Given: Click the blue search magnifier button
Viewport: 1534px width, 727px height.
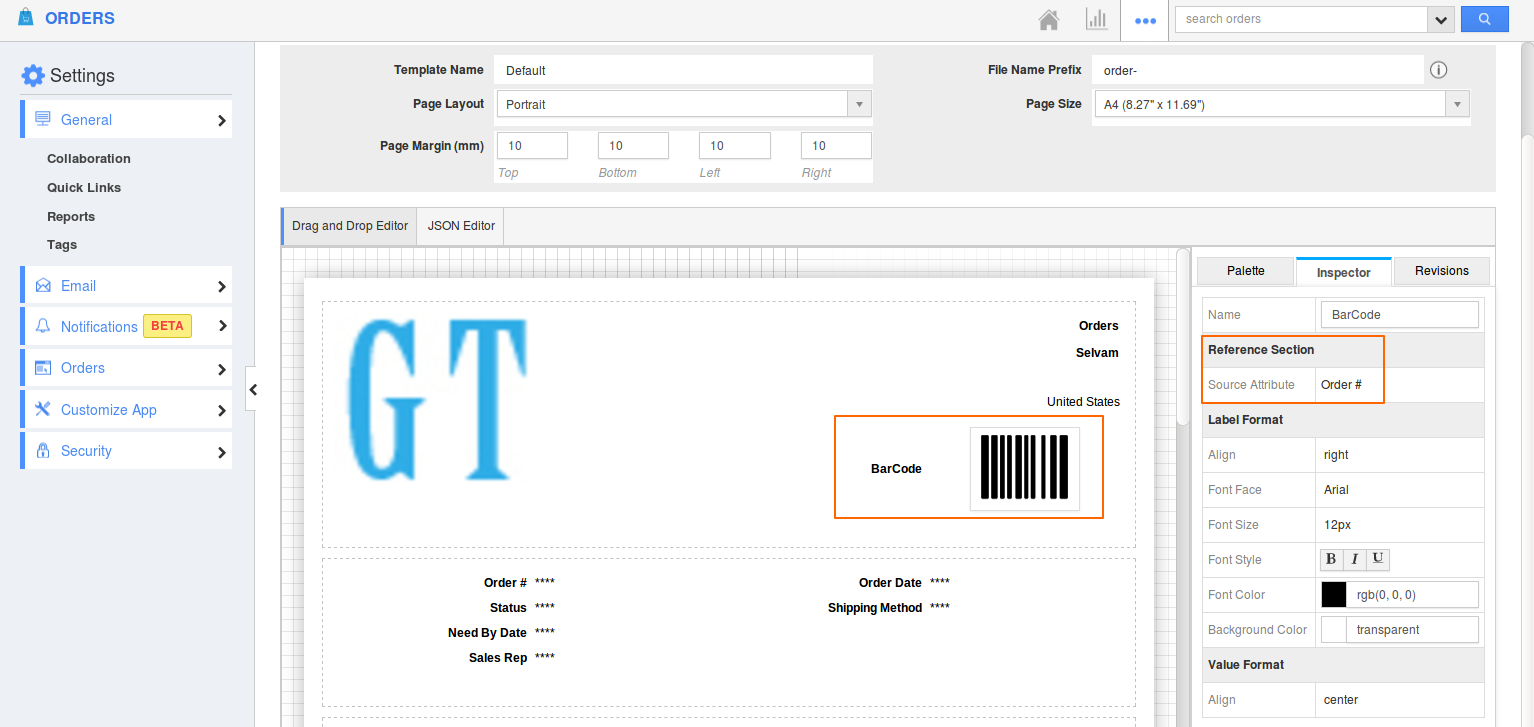Looking at the screenshot, I should pos(1485,19).
